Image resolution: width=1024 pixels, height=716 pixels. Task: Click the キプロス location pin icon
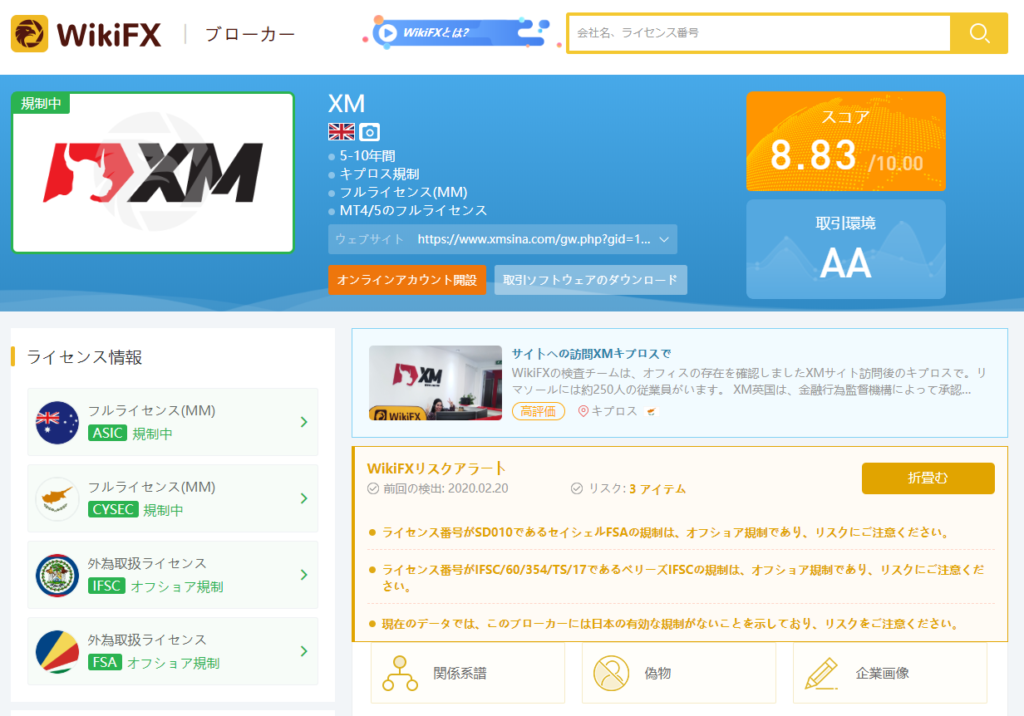(x=583, y=411)
